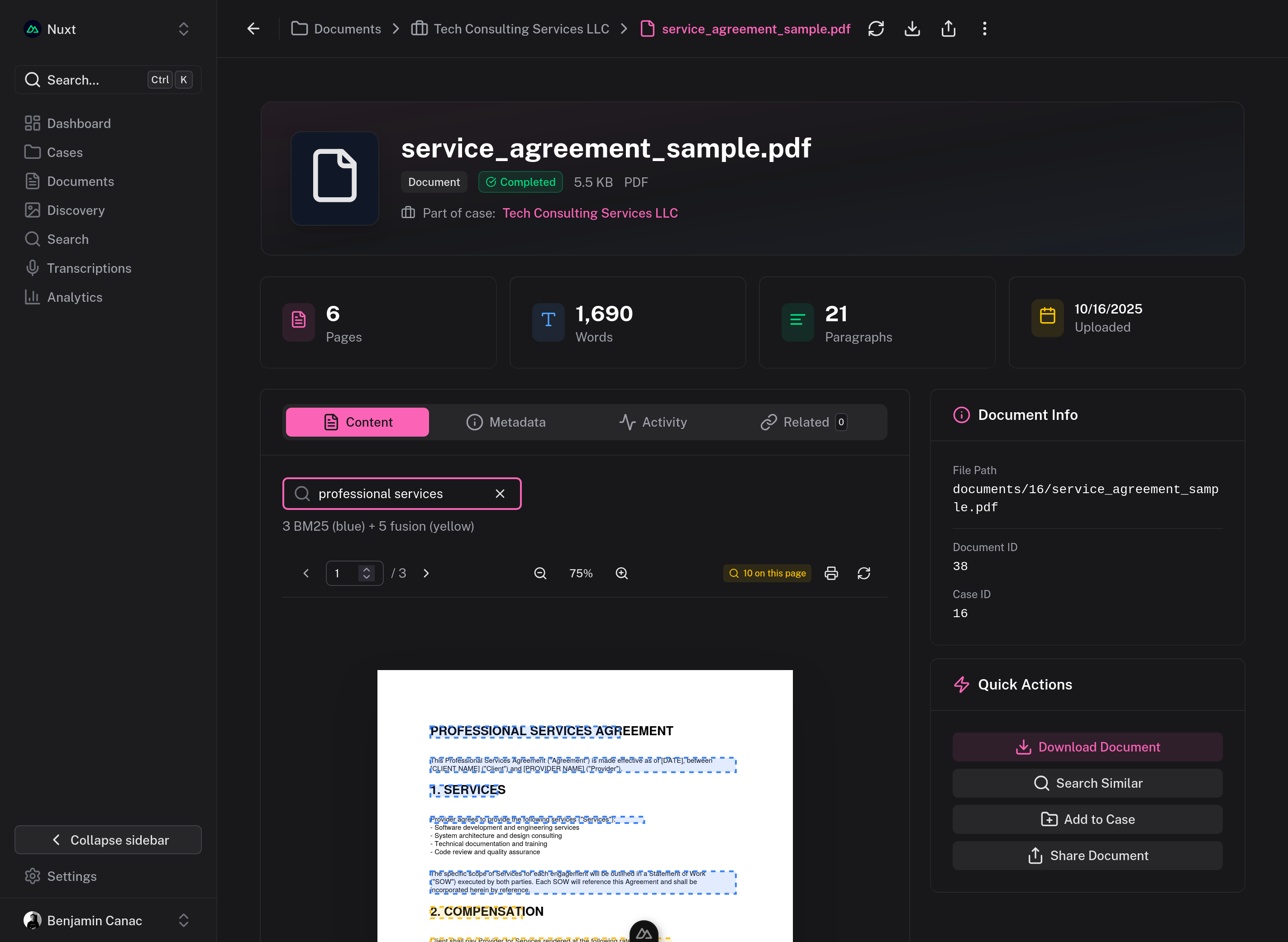Zoom out the PDF viewer

pos(539,573)
